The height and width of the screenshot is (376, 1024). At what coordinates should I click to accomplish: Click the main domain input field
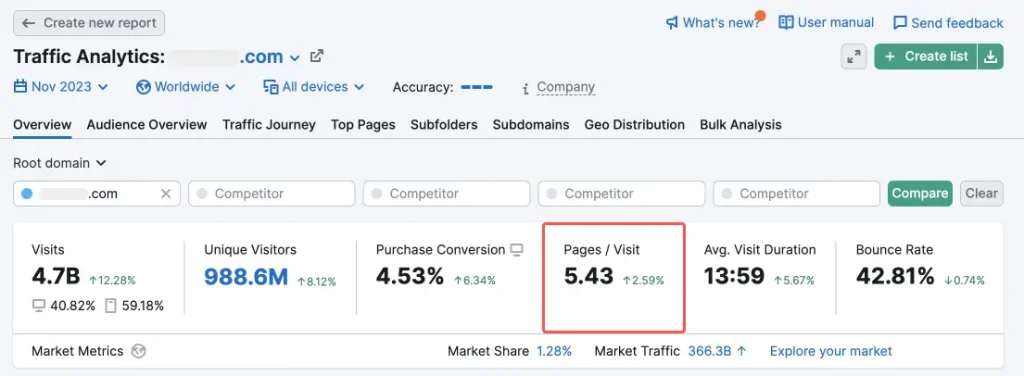coord(97,194)
